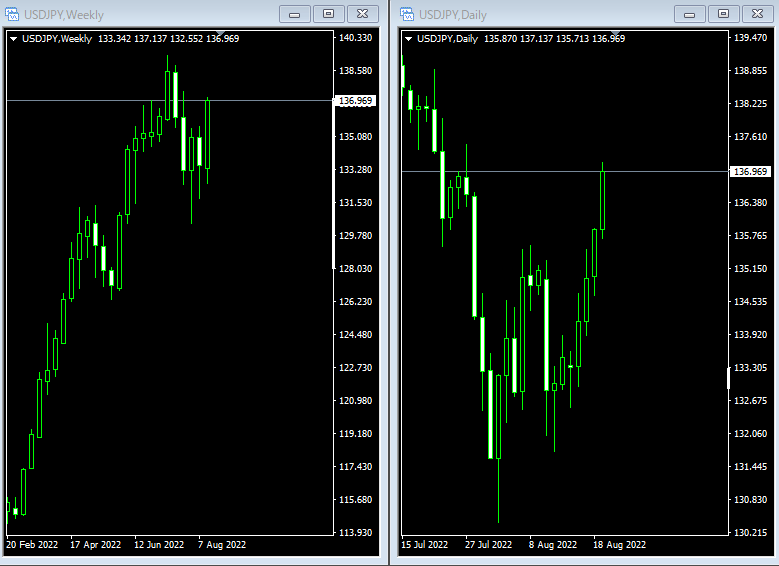
Task: Click the 130.215 price on Daily scale
Action: (751, 533)
